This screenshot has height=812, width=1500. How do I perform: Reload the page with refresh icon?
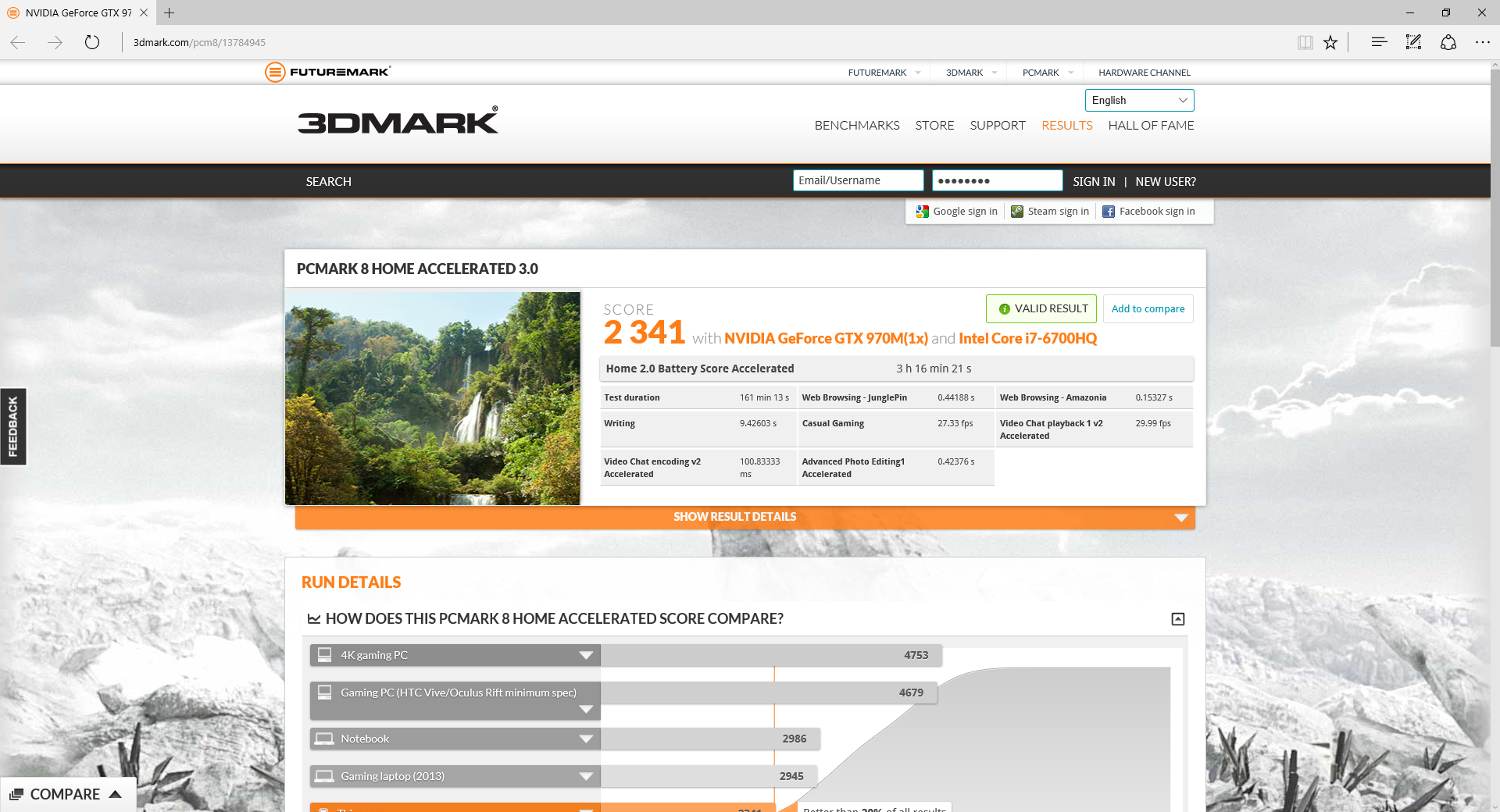[92, 42]
